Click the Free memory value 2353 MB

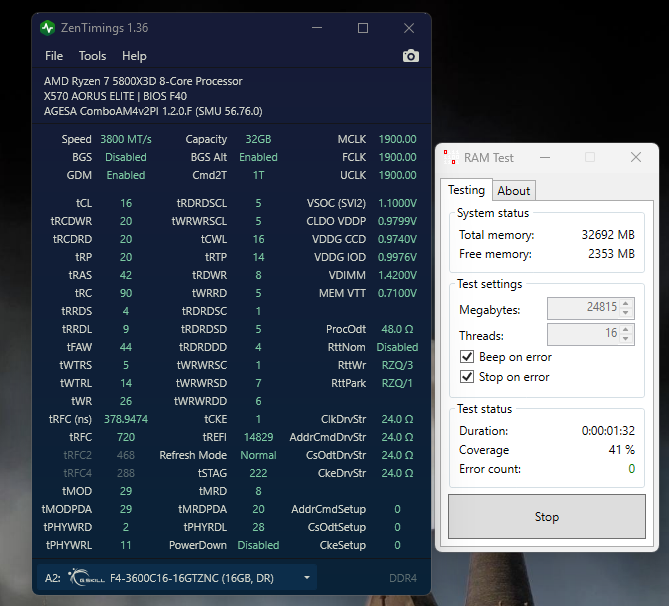[x=611, y=254]
